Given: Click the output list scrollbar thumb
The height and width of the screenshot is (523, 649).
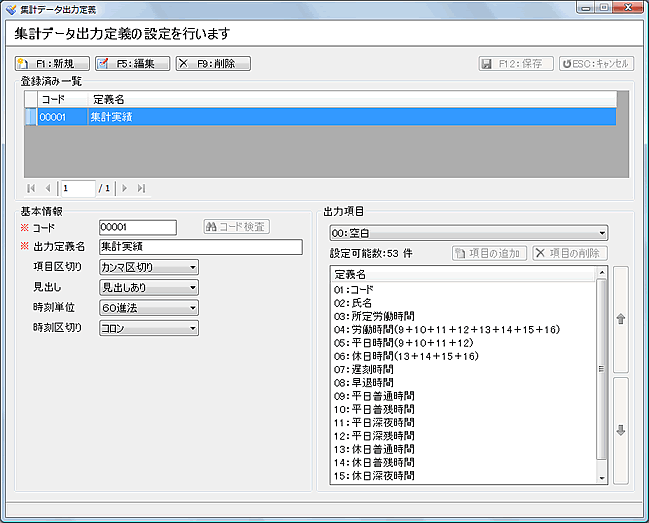Looking at the screenshot, I should pyautogui.click(x=601, y=369).
